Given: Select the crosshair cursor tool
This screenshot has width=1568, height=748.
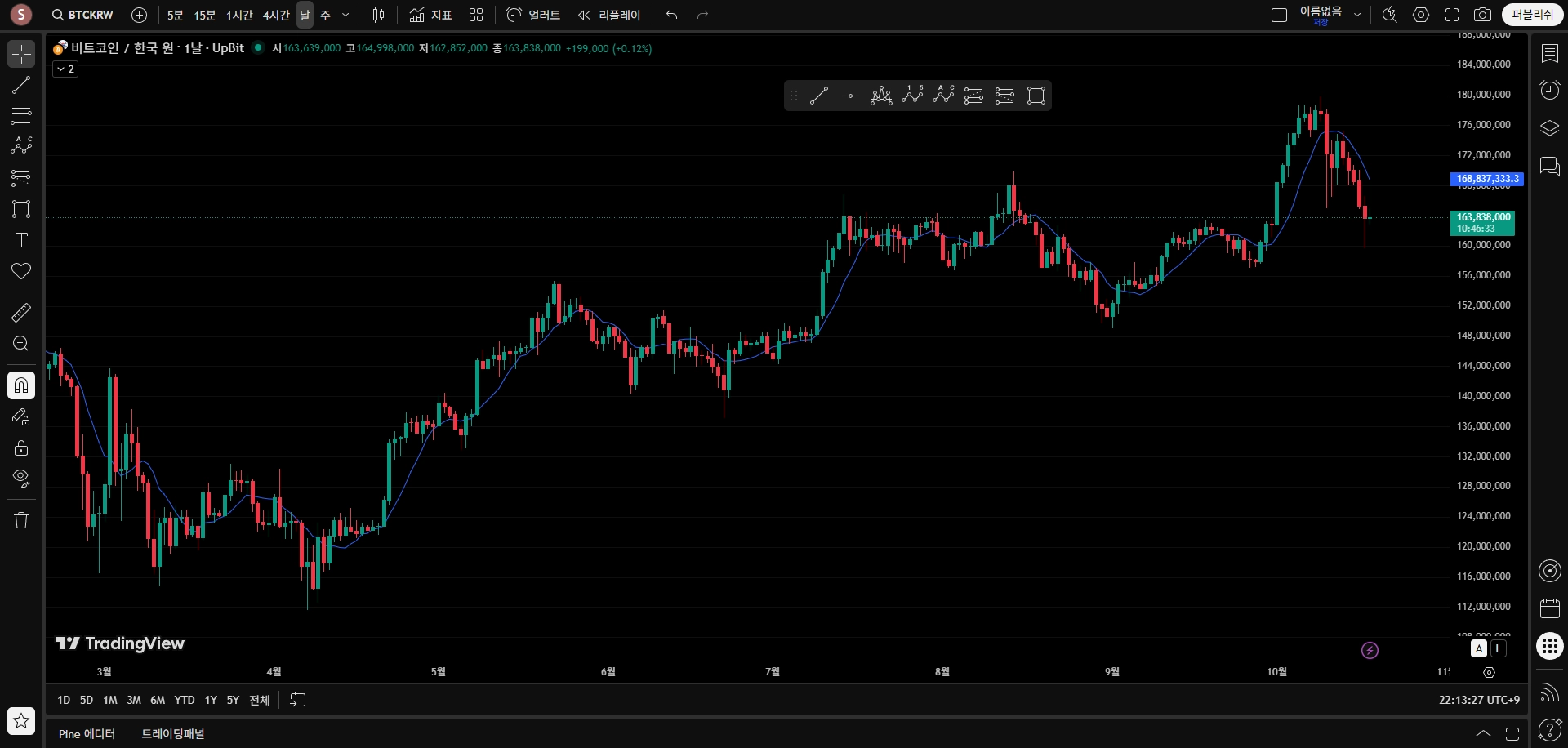Looking at the screenshot, I should [21, 54].
